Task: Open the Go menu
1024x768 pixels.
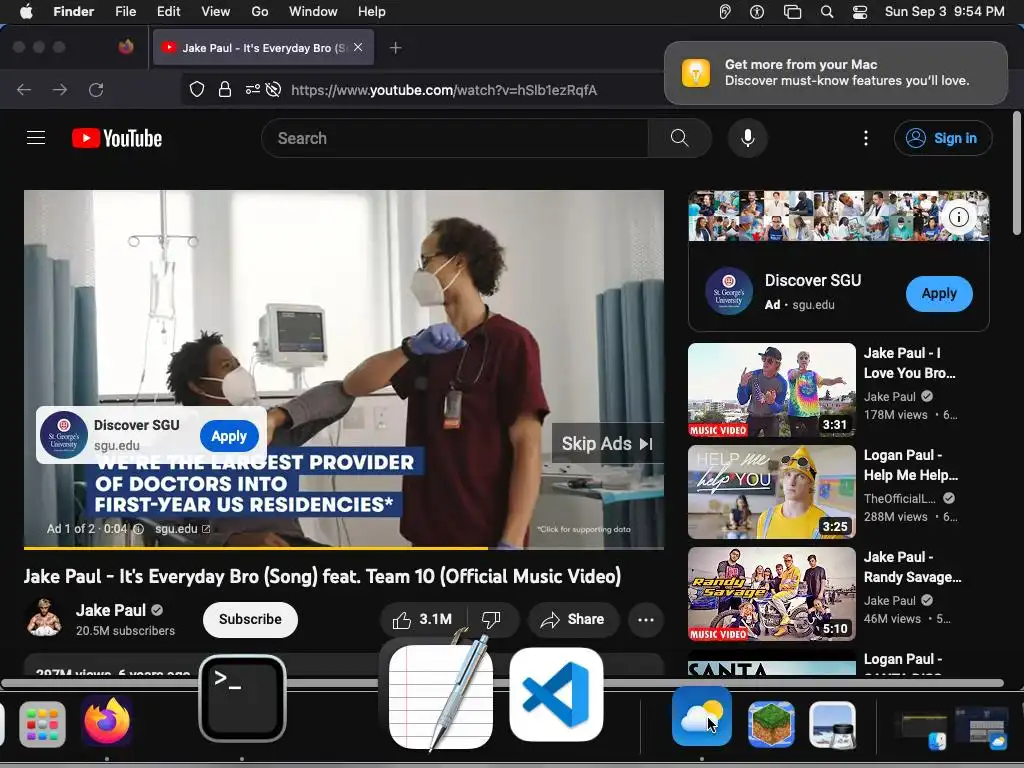Action: coord(260,12)
